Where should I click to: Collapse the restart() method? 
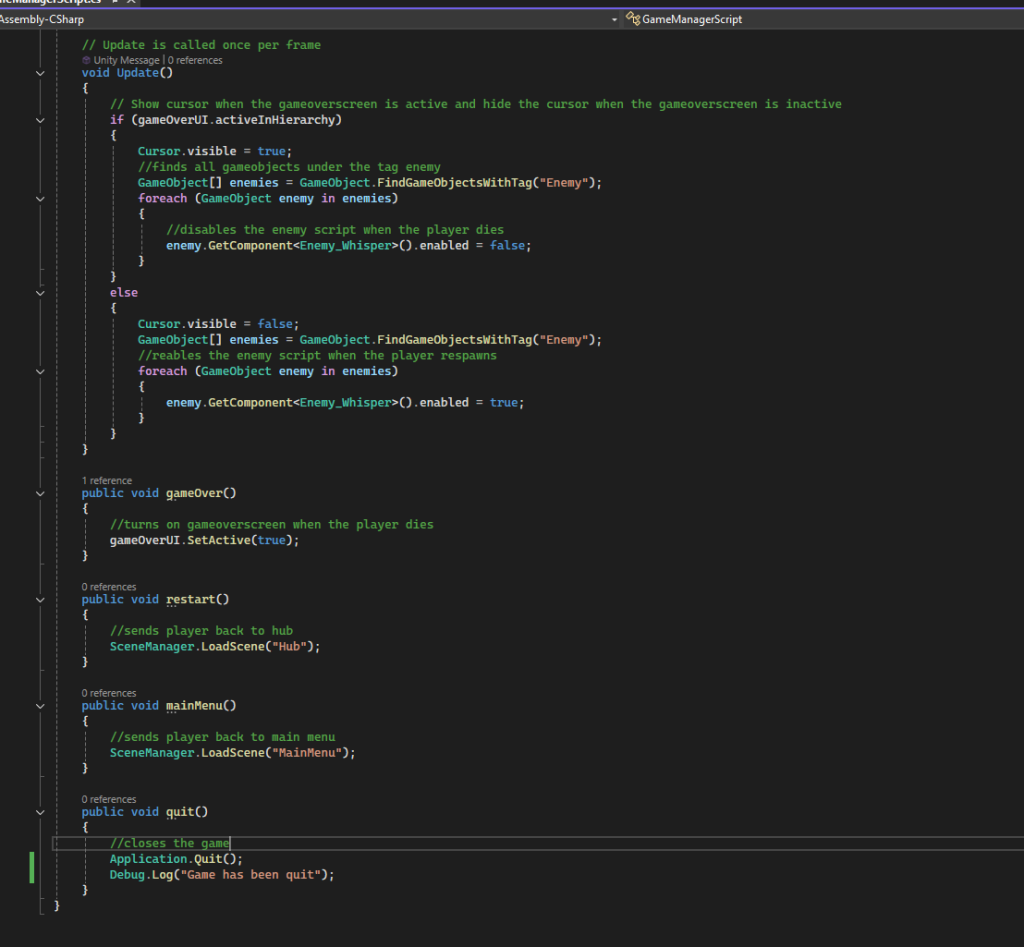[40, 600]
